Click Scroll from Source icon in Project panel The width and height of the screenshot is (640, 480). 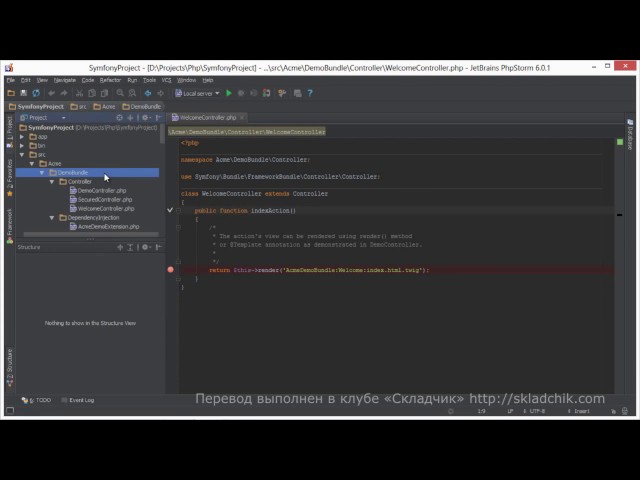119,118
